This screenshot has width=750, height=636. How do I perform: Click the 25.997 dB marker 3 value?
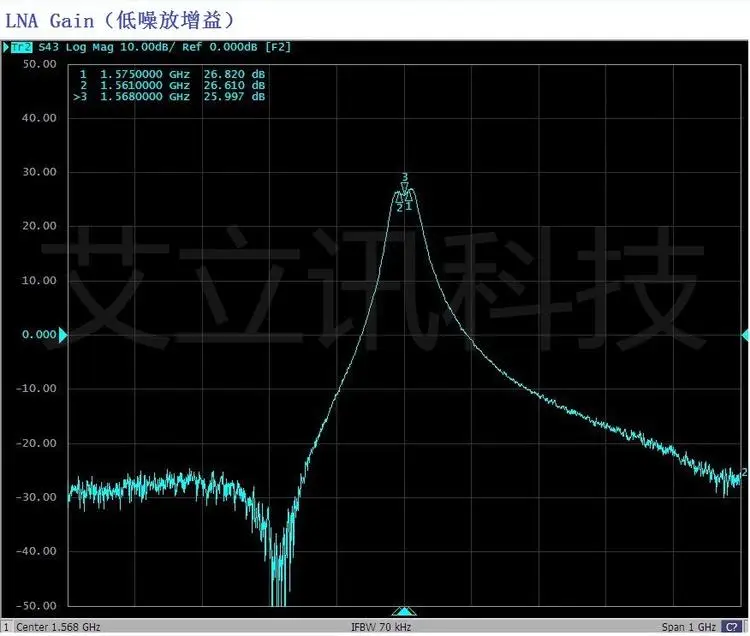point(234,96)
